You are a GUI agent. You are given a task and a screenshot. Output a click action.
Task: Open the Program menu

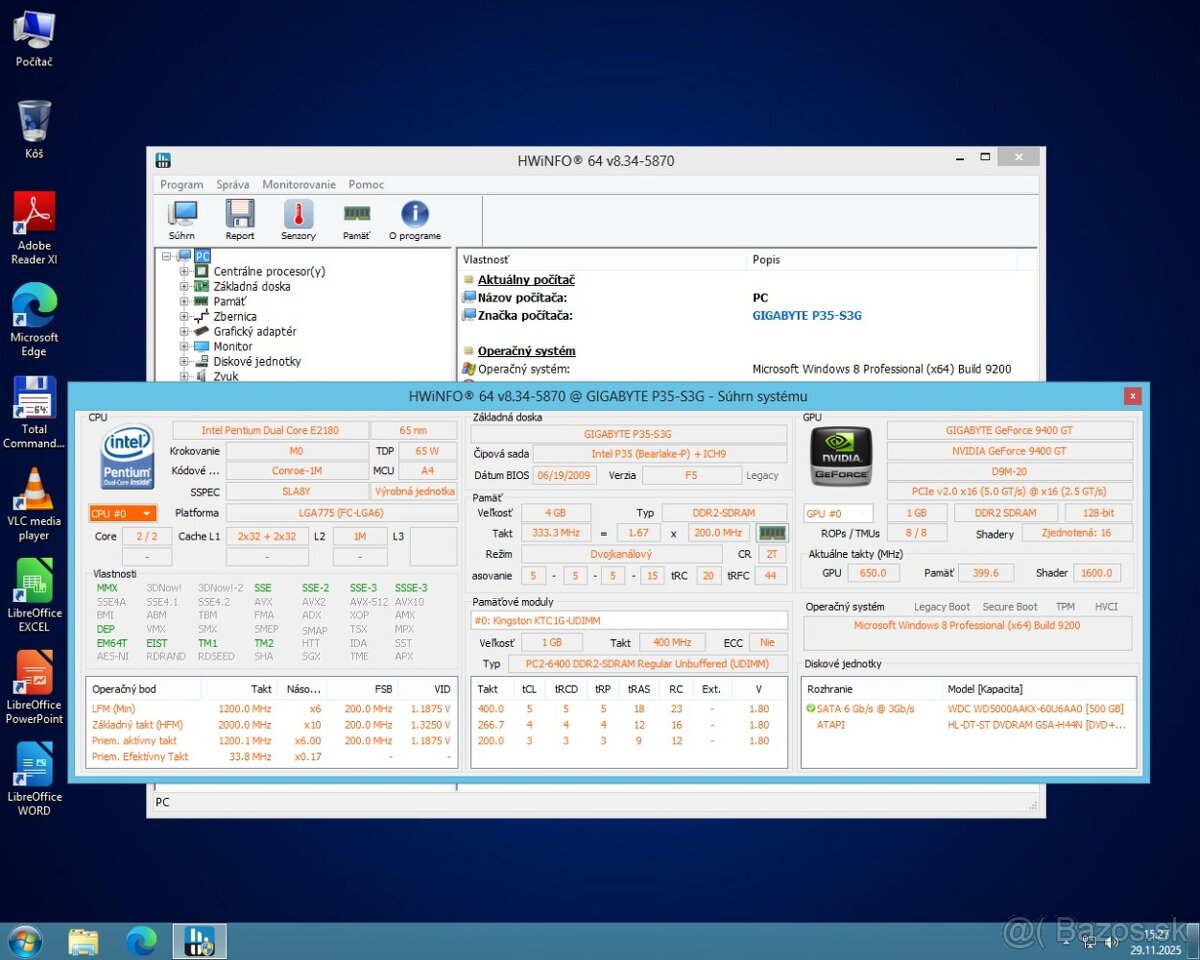click(181, 184)
